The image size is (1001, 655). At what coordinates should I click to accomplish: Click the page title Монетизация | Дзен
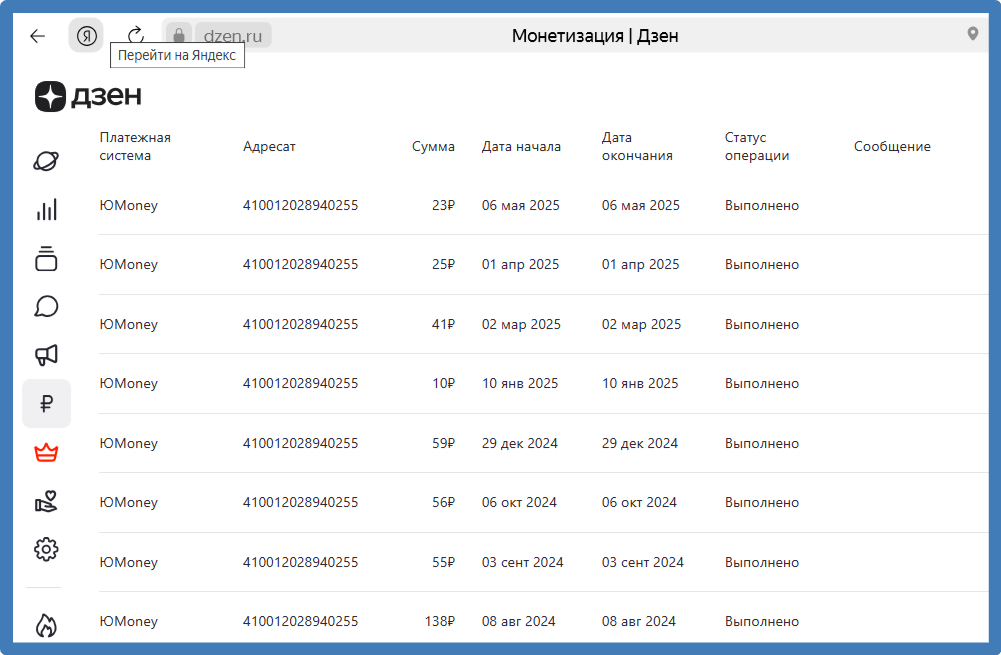594,36
